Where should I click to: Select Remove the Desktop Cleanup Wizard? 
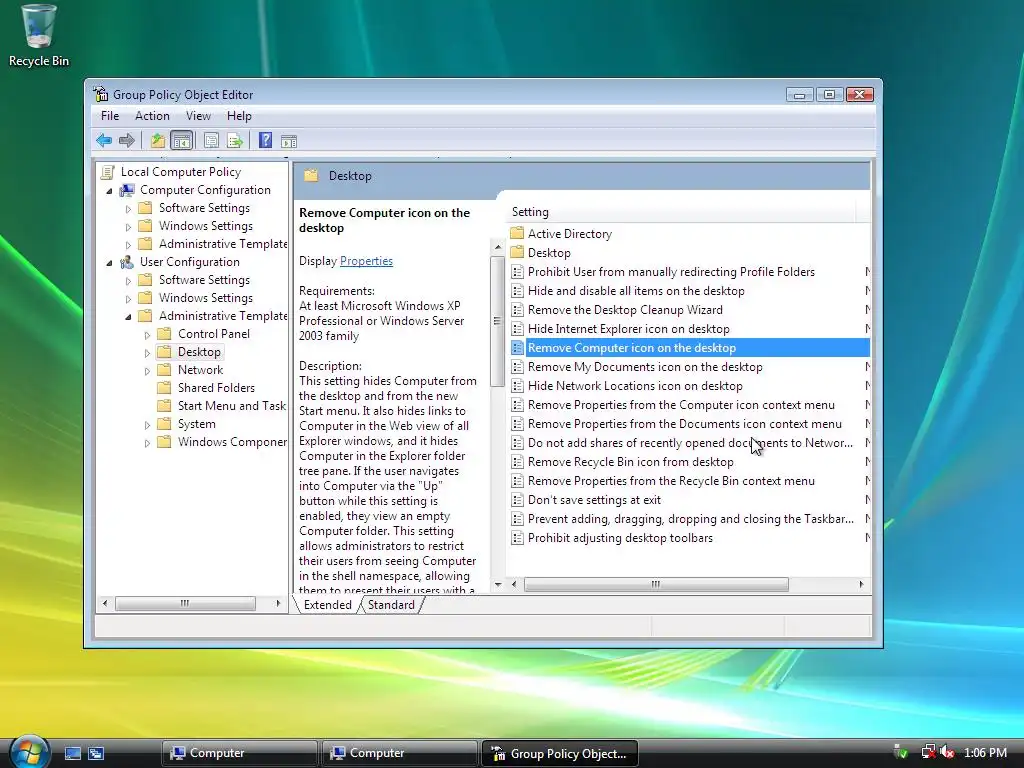click(625, 310)
